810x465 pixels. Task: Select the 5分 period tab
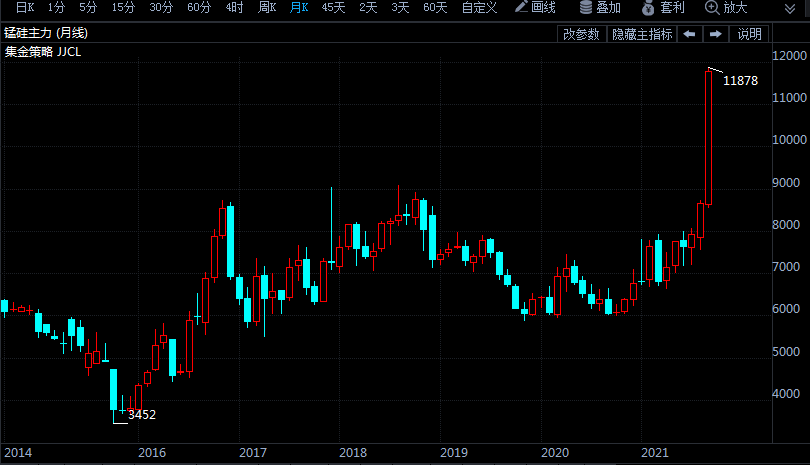tap(88, 7)
